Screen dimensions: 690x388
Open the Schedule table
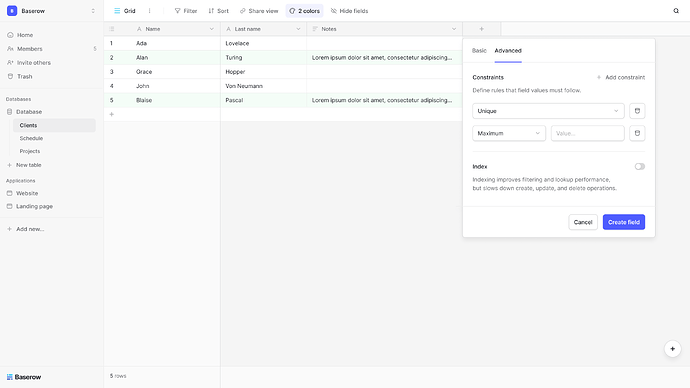click(x=31, y=138)
